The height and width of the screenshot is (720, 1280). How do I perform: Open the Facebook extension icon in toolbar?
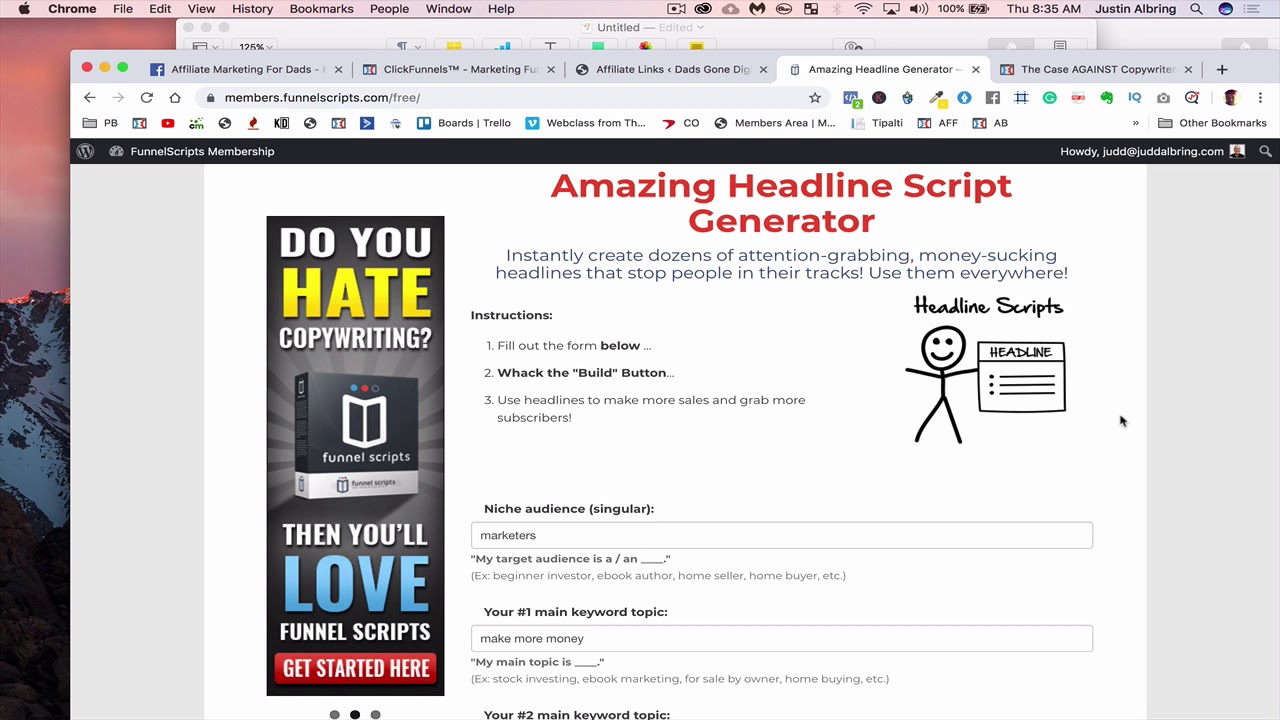pos(992,98)
